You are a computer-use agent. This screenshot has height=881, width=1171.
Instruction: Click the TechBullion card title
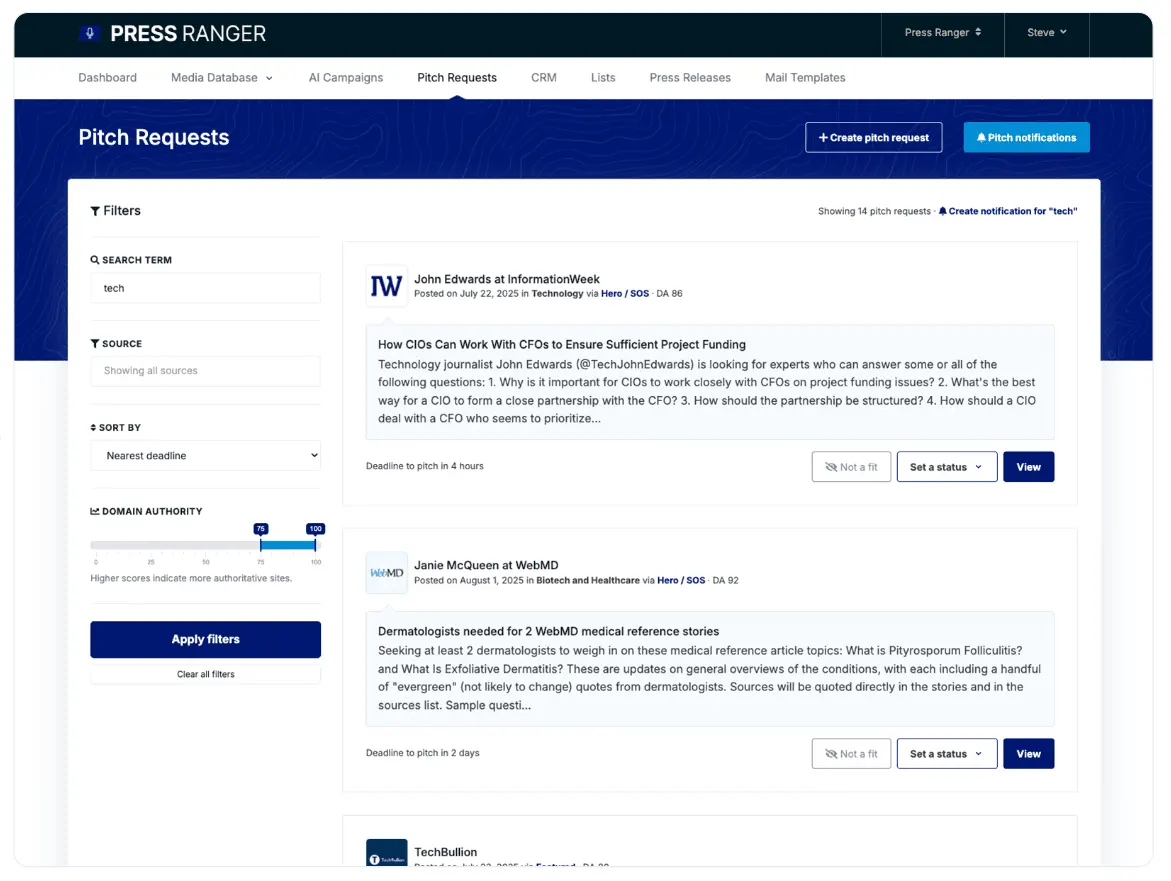click(445, 852)
